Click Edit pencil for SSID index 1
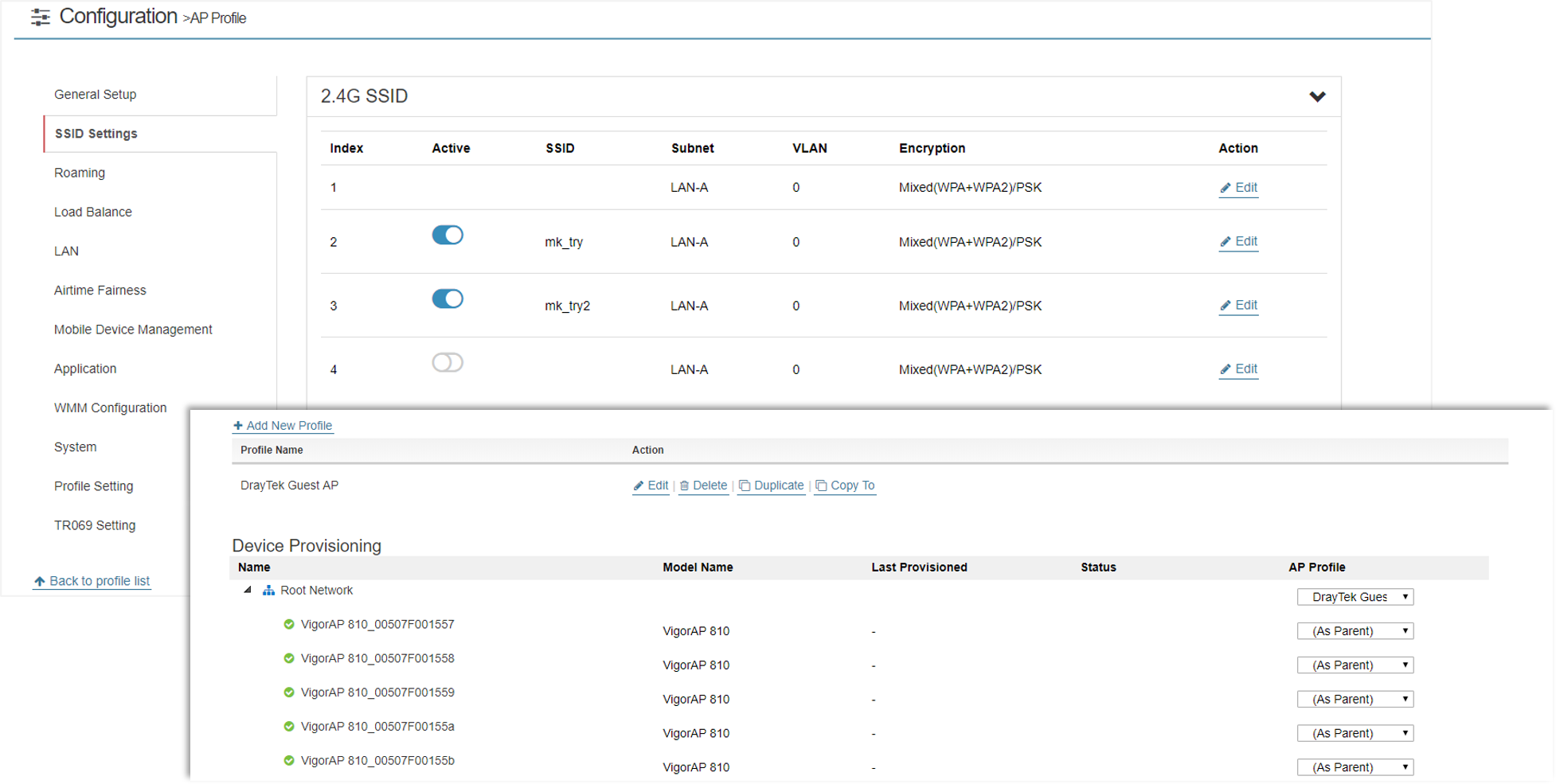Image resolution: width=1556 pixels, height=784 pixels. [x=1226, y=189]
